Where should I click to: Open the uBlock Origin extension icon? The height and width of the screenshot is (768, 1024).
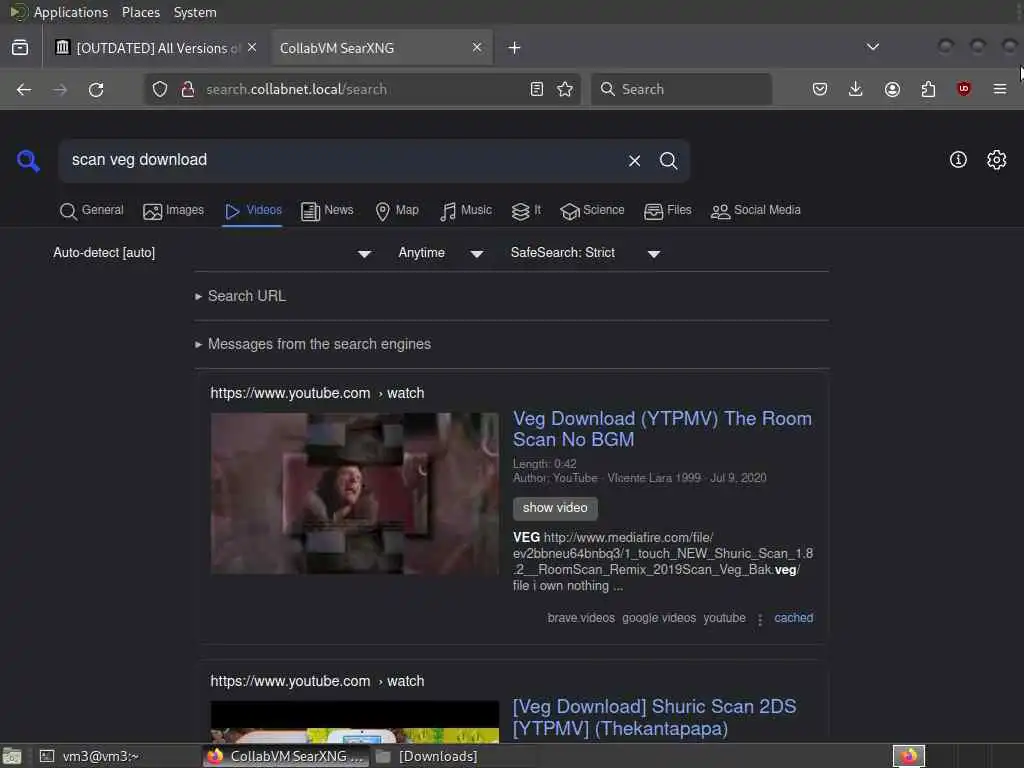coord(964,89)
